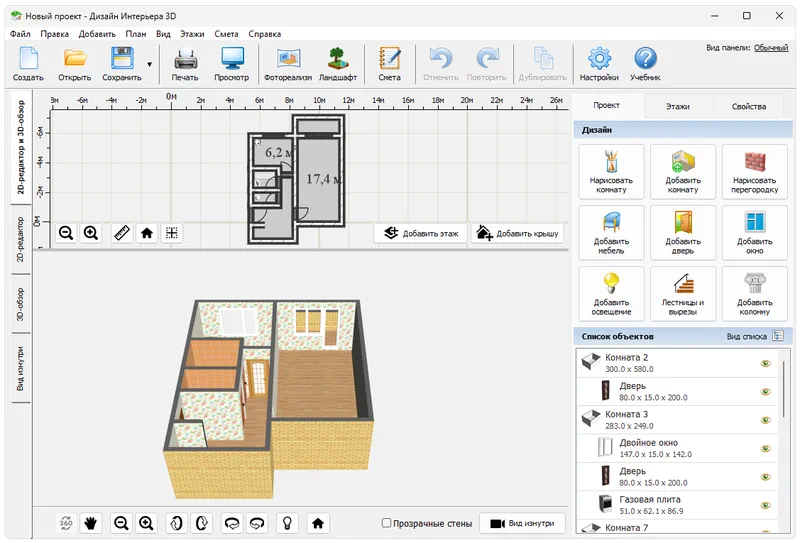Hide the Двойное окно object
The height and width of the screenshot is (543, 800).
coord(767,448)
